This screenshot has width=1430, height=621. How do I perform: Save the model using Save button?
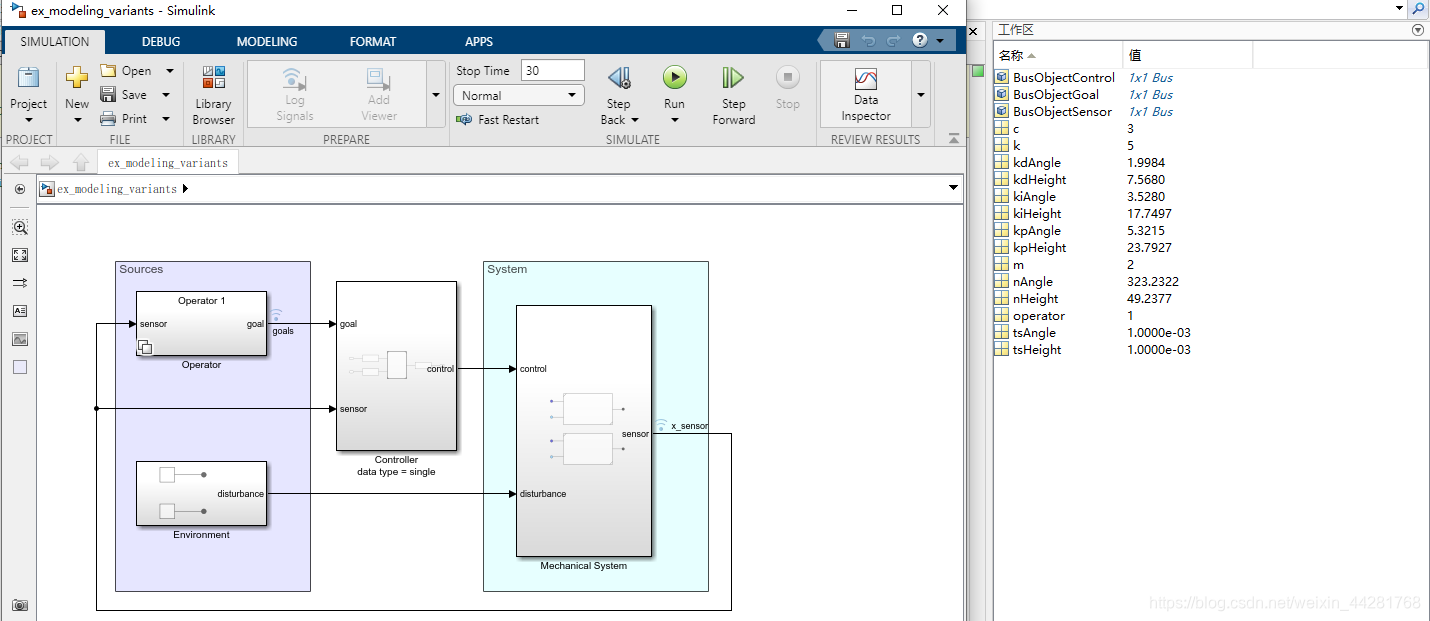pos(125,95)
